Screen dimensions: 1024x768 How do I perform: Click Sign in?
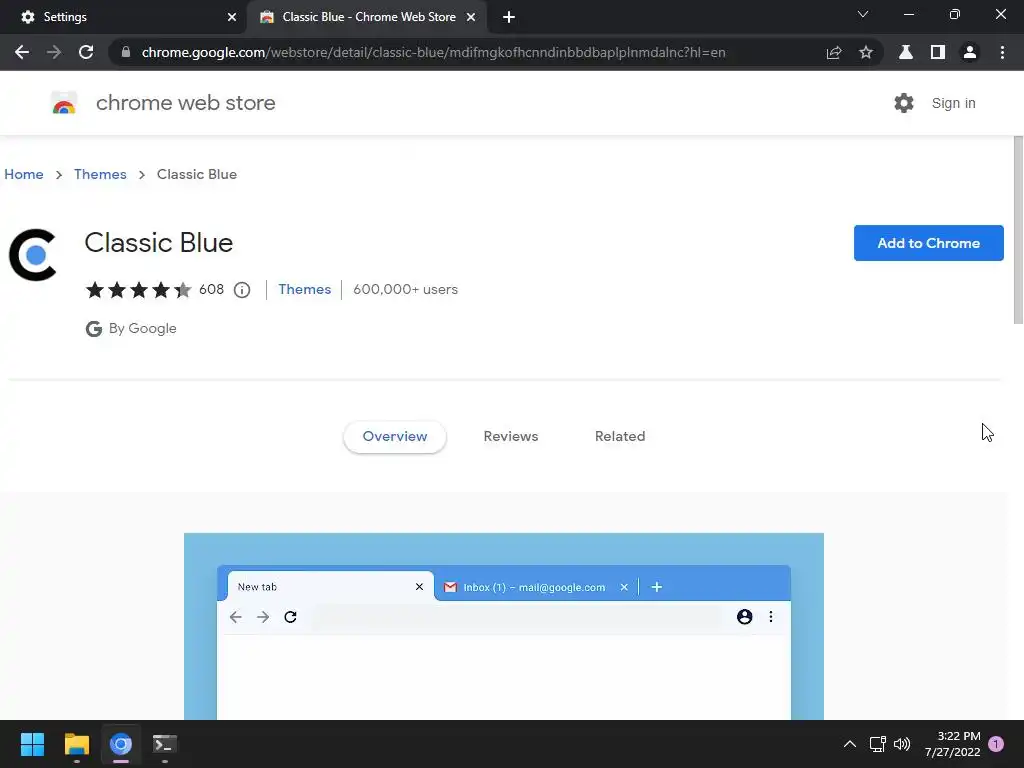point(953,103)
